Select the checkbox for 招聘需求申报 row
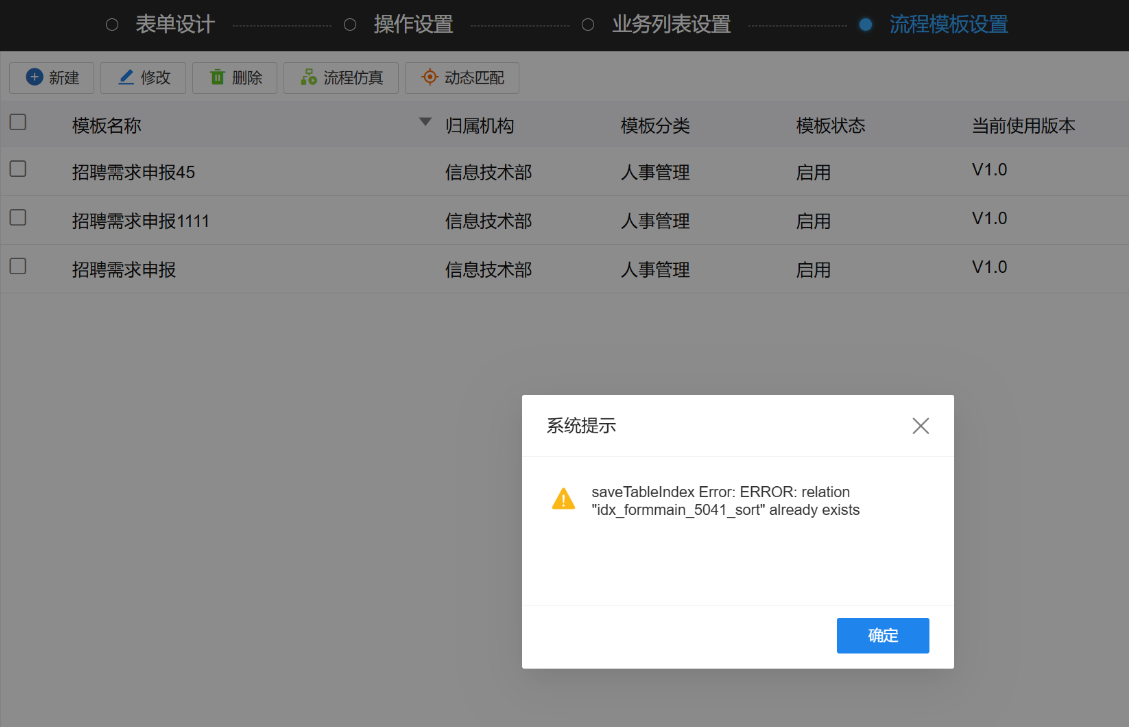Viewport: 1129px width, 727px height. [18, 266]
